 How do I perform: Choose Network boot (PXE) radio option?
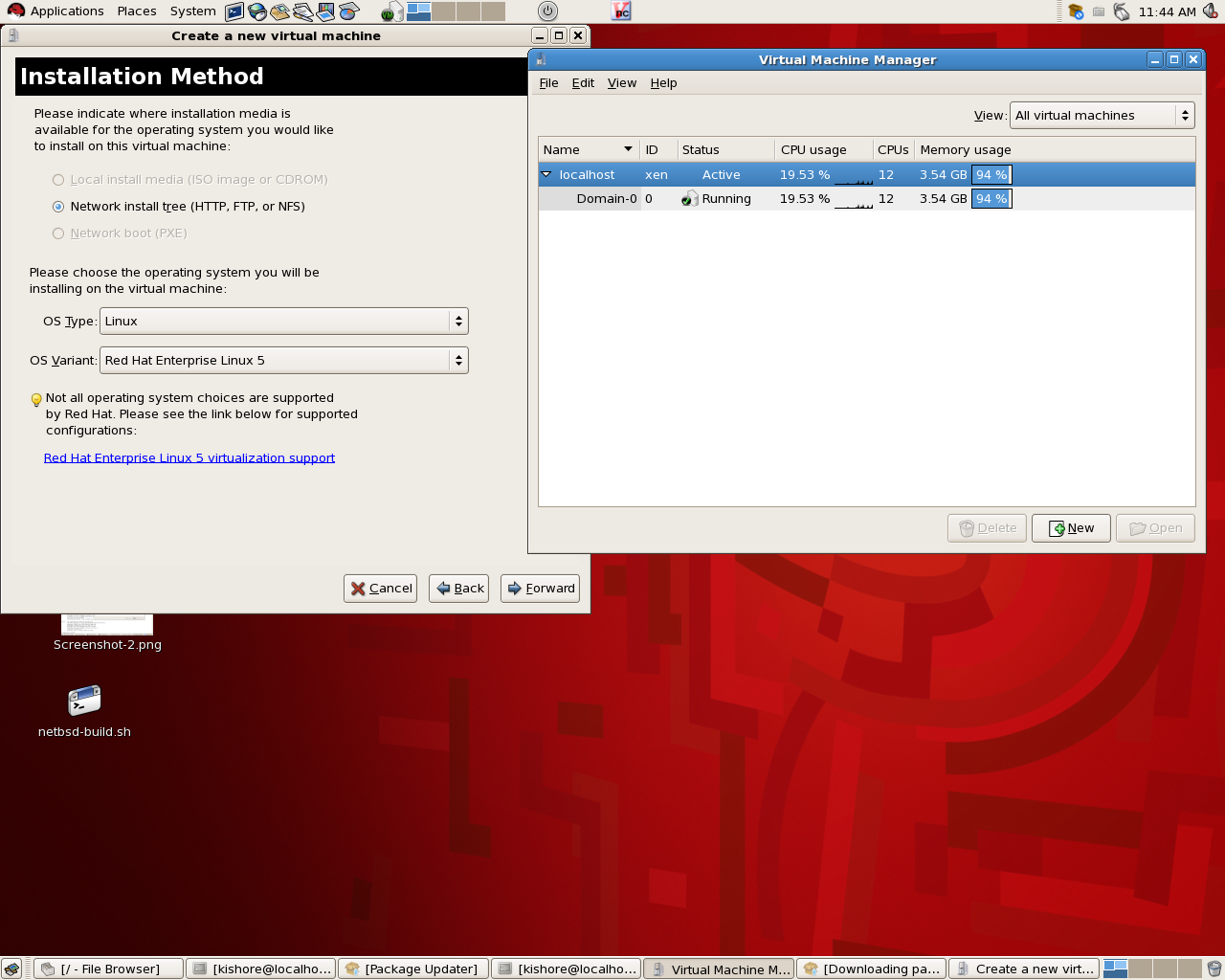[x=58, y=234]
